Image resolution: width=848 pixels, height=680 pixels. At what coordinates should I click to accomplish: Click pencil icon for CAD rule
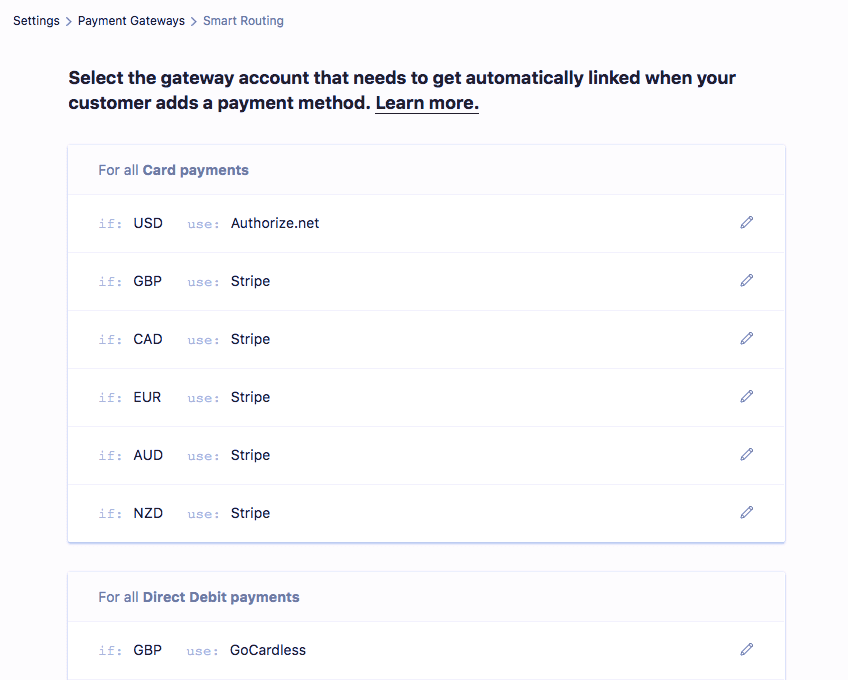pyautogui.click(x=746, y=338)
